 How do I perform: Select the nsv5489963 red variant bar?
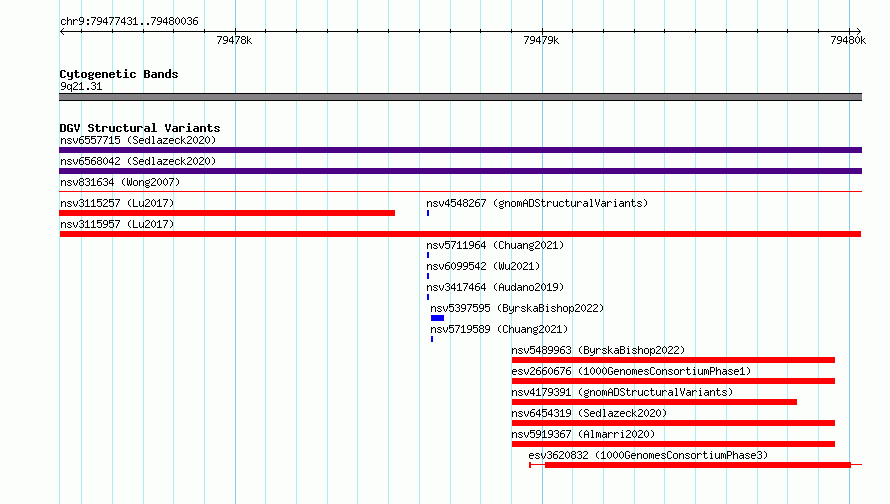pos(673,360)
